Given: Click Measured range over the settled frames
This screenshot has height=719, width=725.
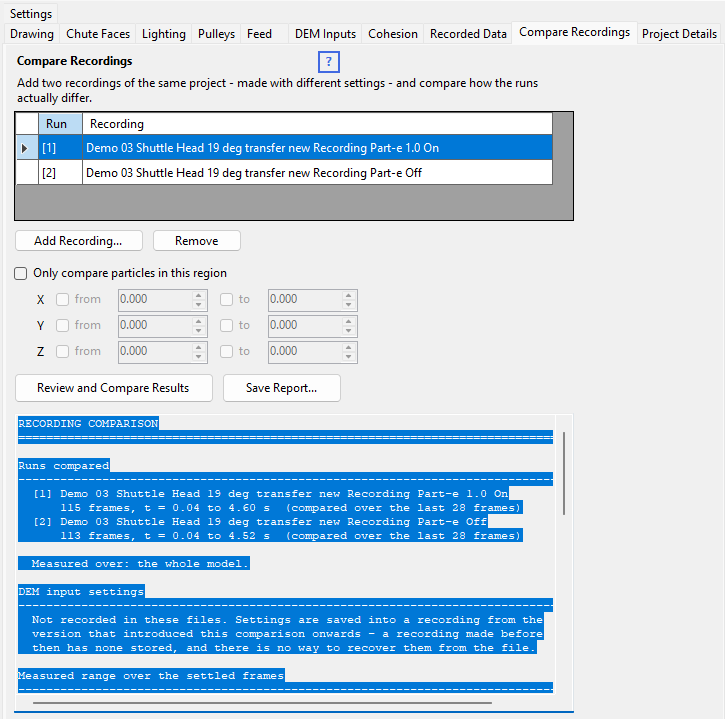Looking at the screenshot, I should coord(151,676).
